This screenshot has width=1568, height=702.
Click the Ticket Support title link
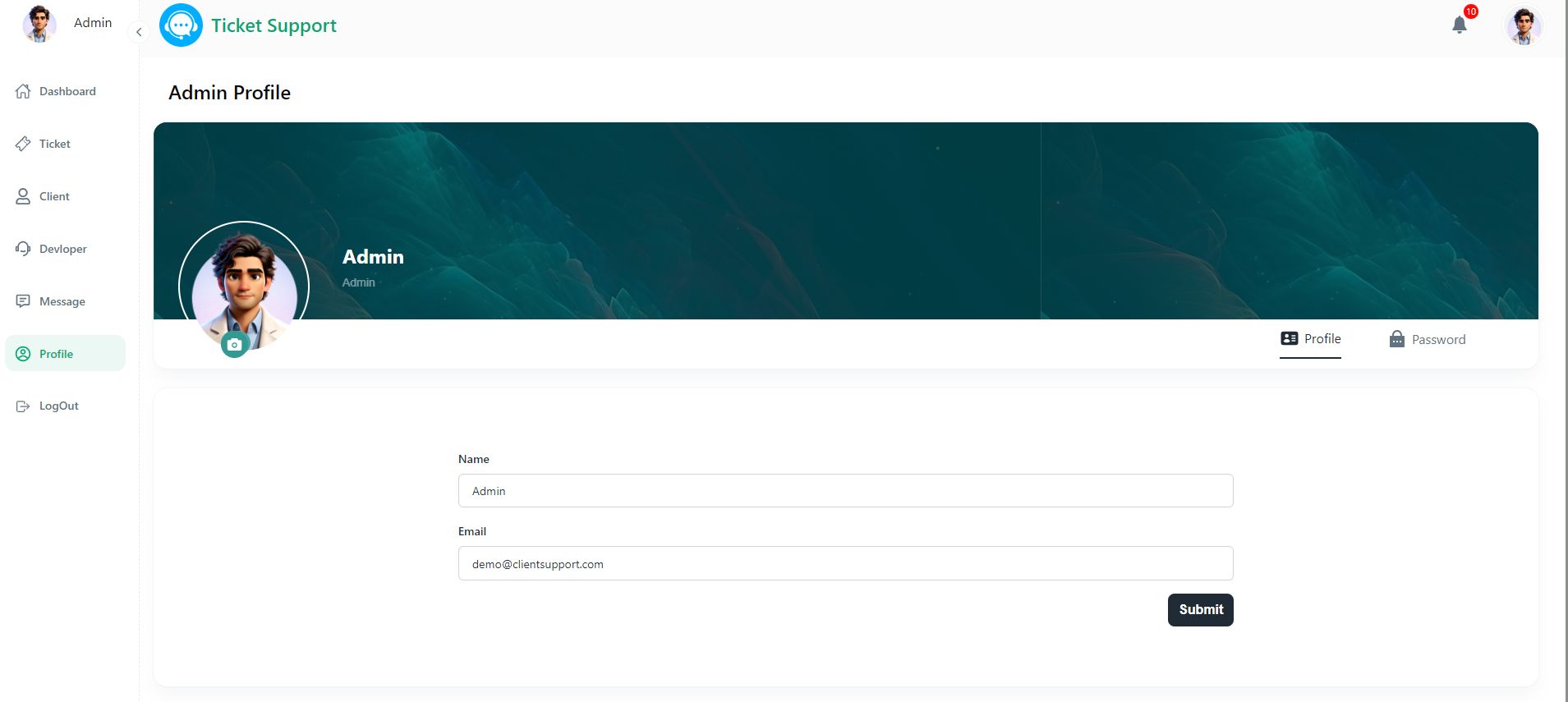pyautogui.click(x=274, y=25)
